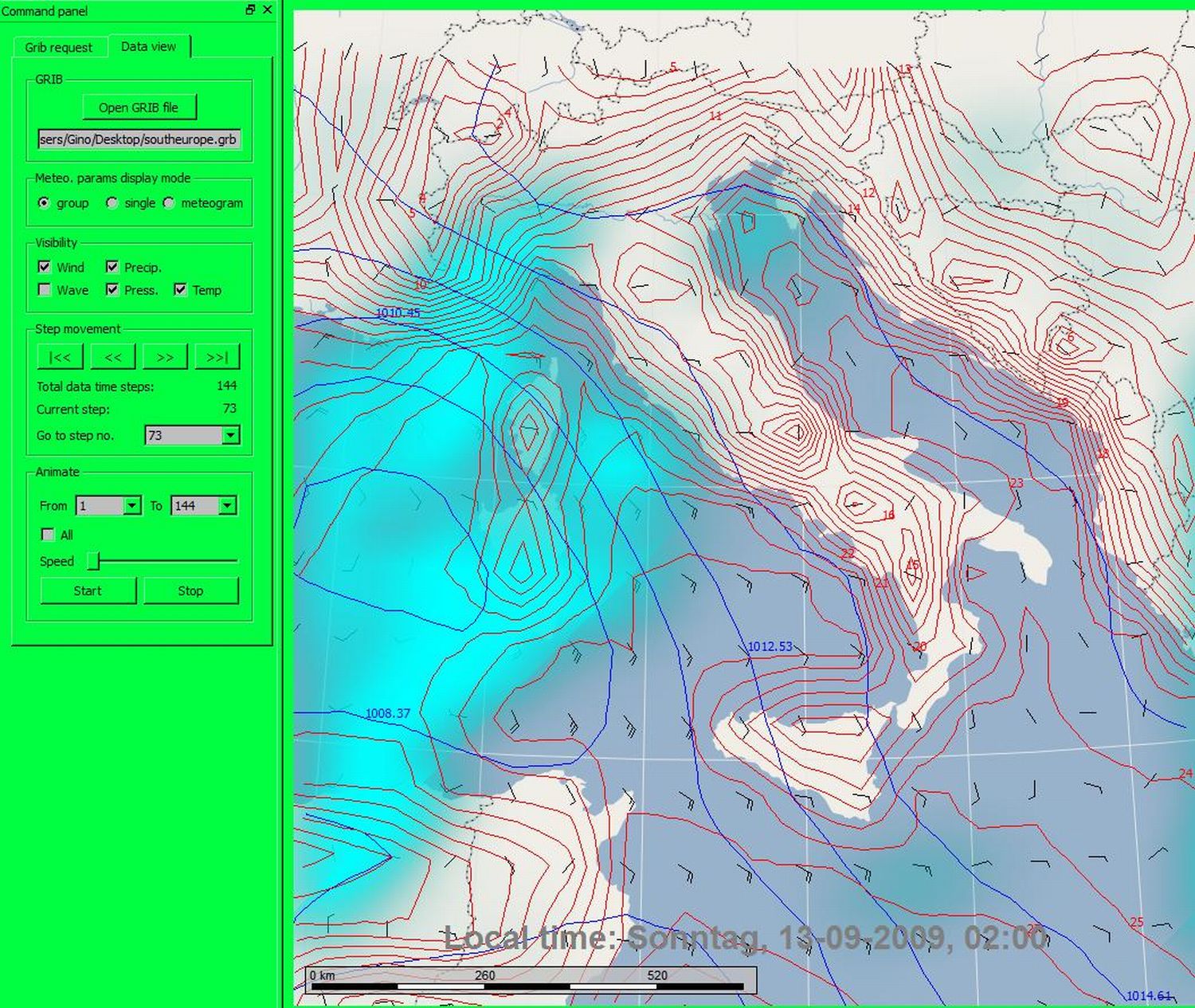Jump to first time step
This screenshot has width=1195, height=1008.
click(x=60, y=357)
